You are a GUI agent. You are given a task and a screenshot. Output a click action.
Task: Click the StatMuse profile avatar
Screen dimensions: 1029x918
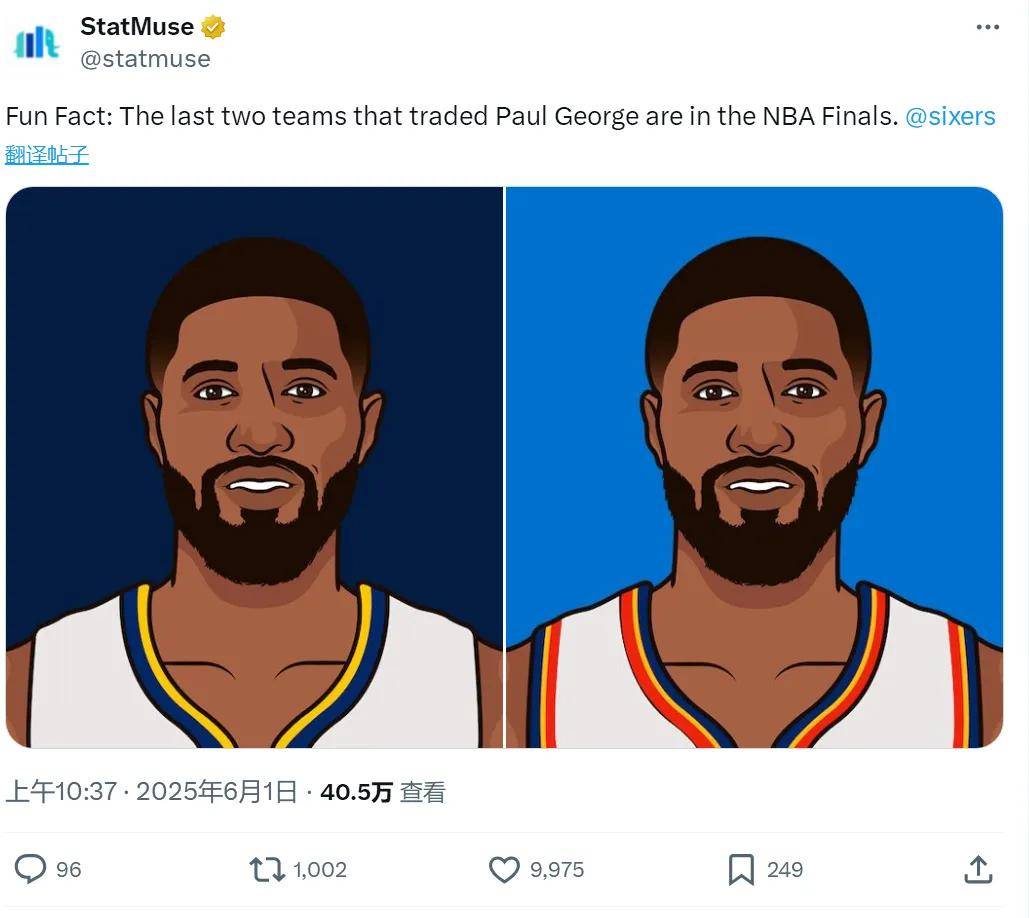(x=37, y=43)
